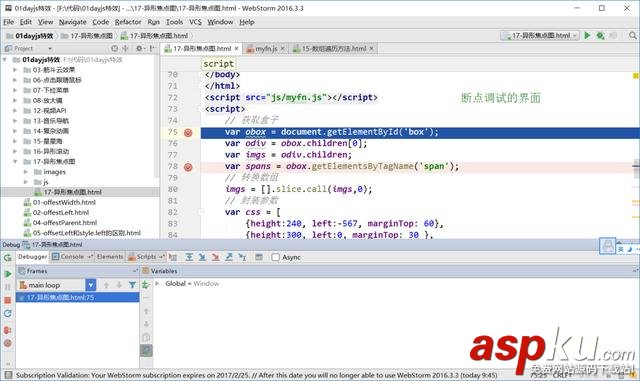Click the Step Into icon
640x381 pixels.
coord(202,257)
